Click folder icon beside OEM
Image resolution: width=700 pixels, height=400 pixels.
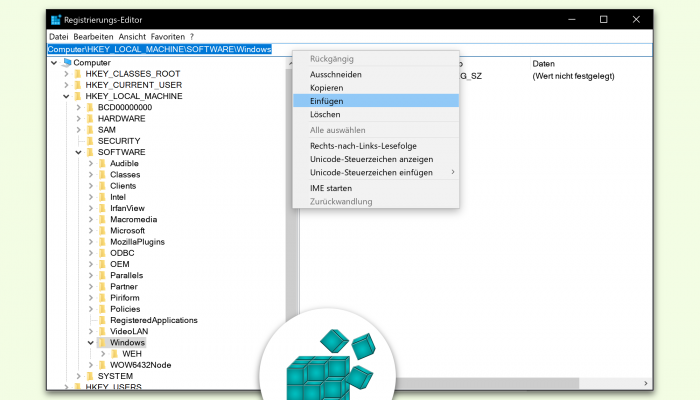point(103,264)
